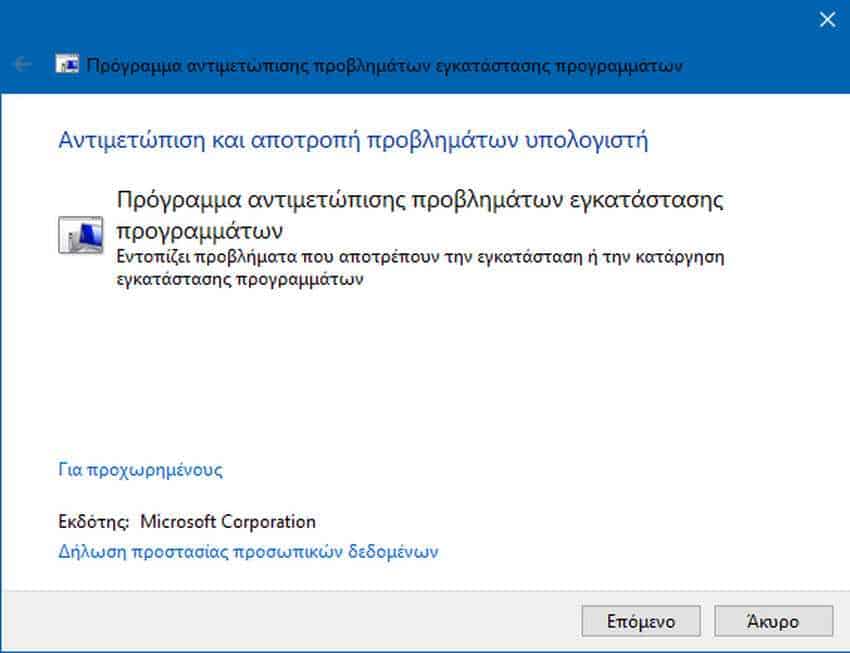Click the word προγραμμάτων under the item title
This screenshot has height=653, width=850.
click(x=199, y=231)
